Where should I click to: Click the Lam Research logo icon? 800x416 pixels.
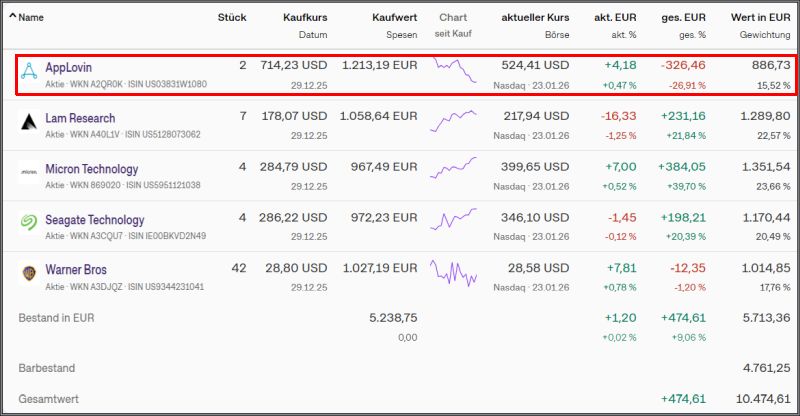tap(28, 123)
